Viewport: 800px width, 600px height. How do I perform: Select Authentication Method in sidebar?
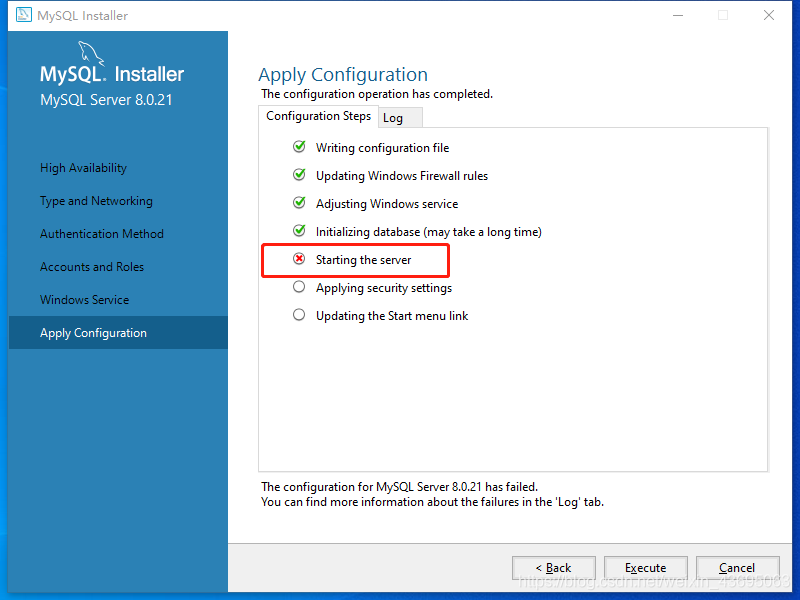[101, 234]
